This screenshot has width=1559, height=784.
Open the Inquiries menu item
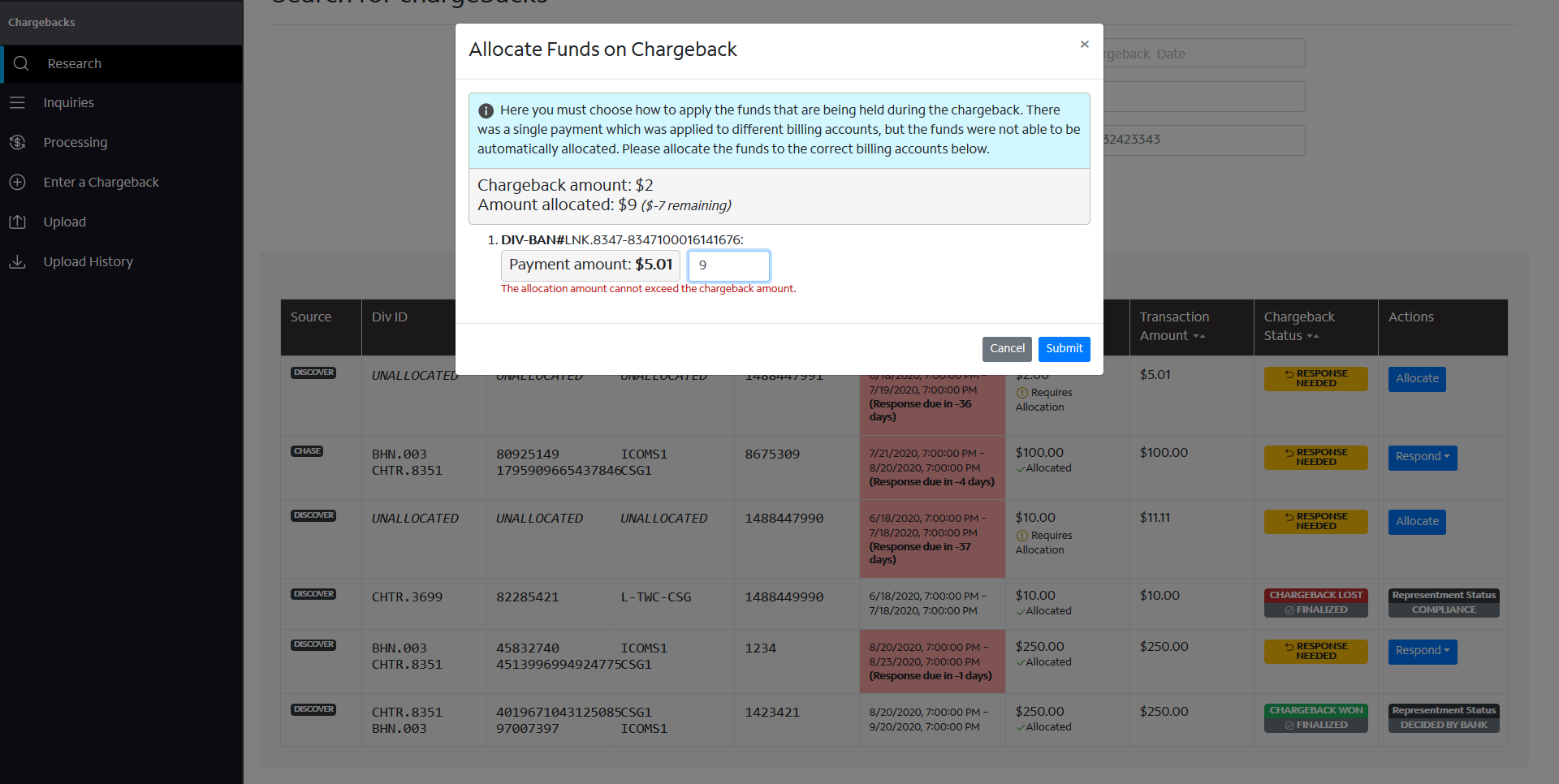click(68, 102)
